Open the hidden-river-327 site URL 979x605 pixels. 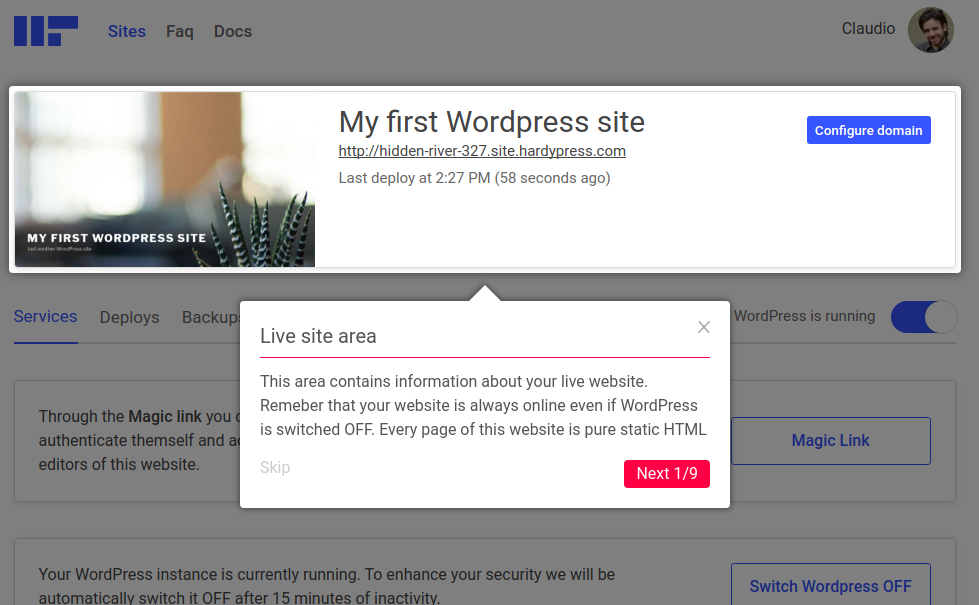coord(482,151)
